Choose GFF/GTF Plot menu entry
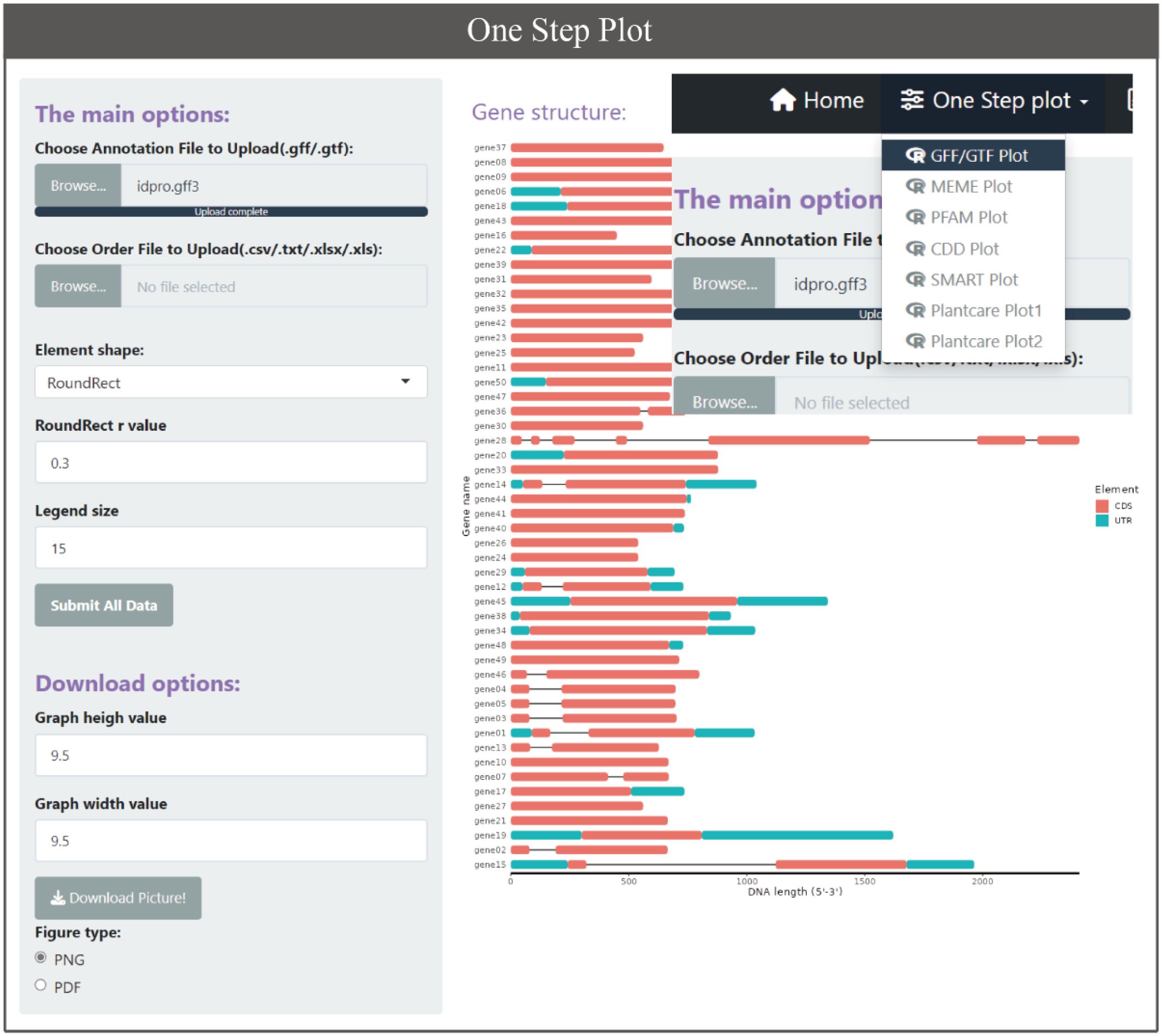The width and height of the screenshot is (1162, 1036). point(972,155)
